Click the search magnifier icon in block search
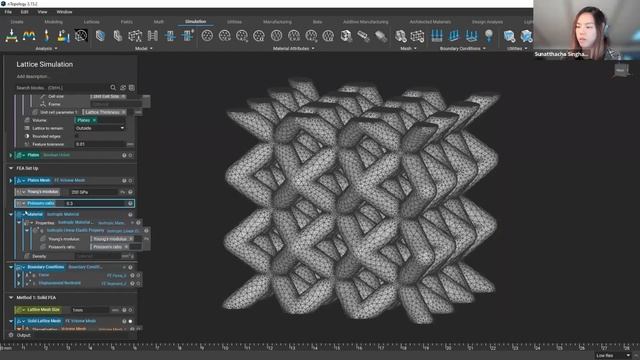 tap(113, 88)
